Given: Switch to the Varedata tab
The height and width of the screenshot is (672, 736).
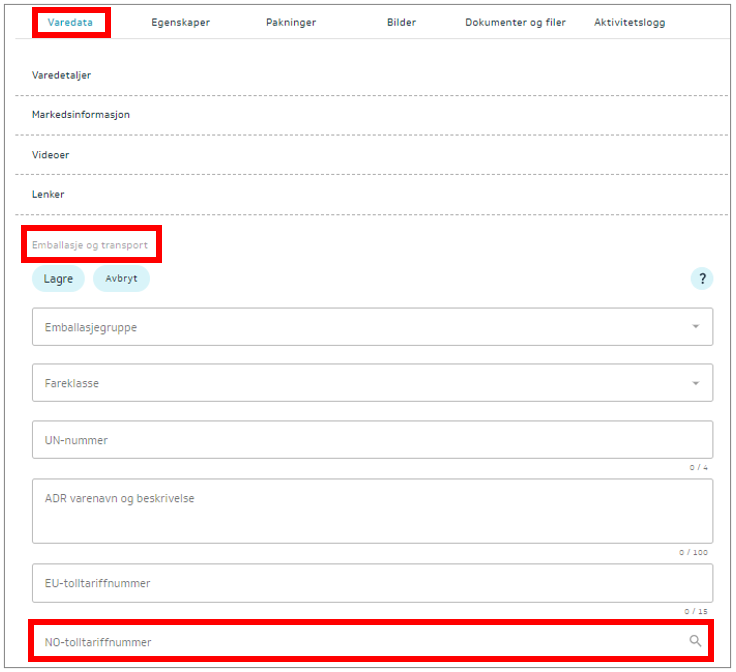Looking at the screenshot, I should 70,22.
